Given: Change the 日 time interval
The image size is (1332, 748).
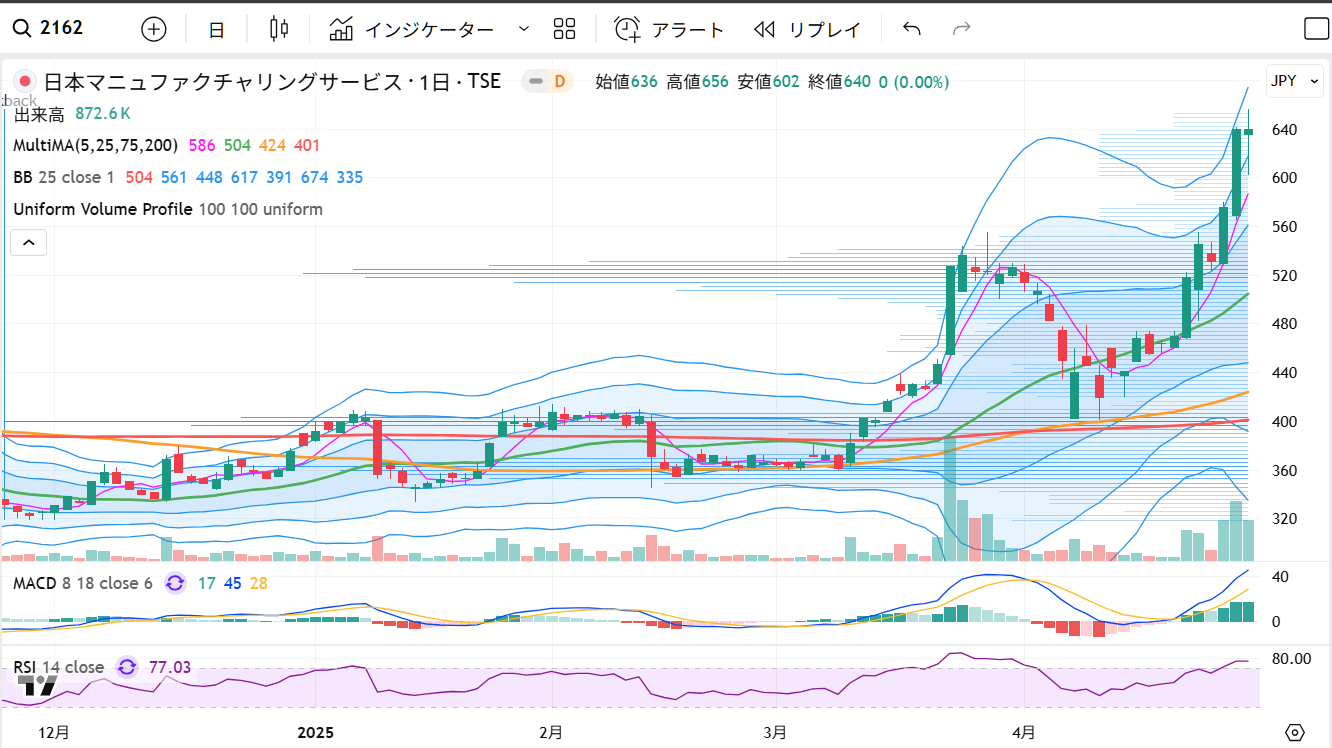Looking at the screenshot, I should tap(216, 29).
